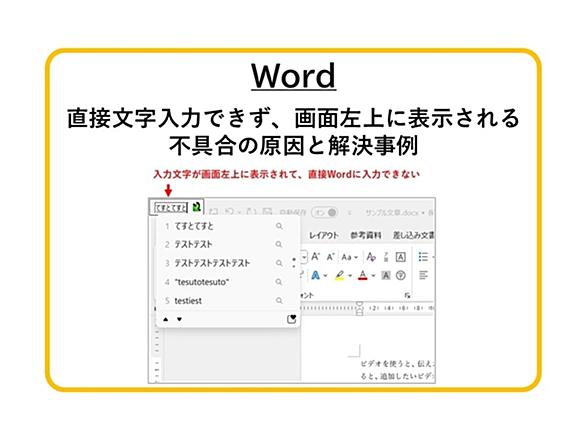Image resolution: width=586 pixels, height=440 pixels.
Task: Apply Text Effects blue A icon
Action: tap(315, 276)
